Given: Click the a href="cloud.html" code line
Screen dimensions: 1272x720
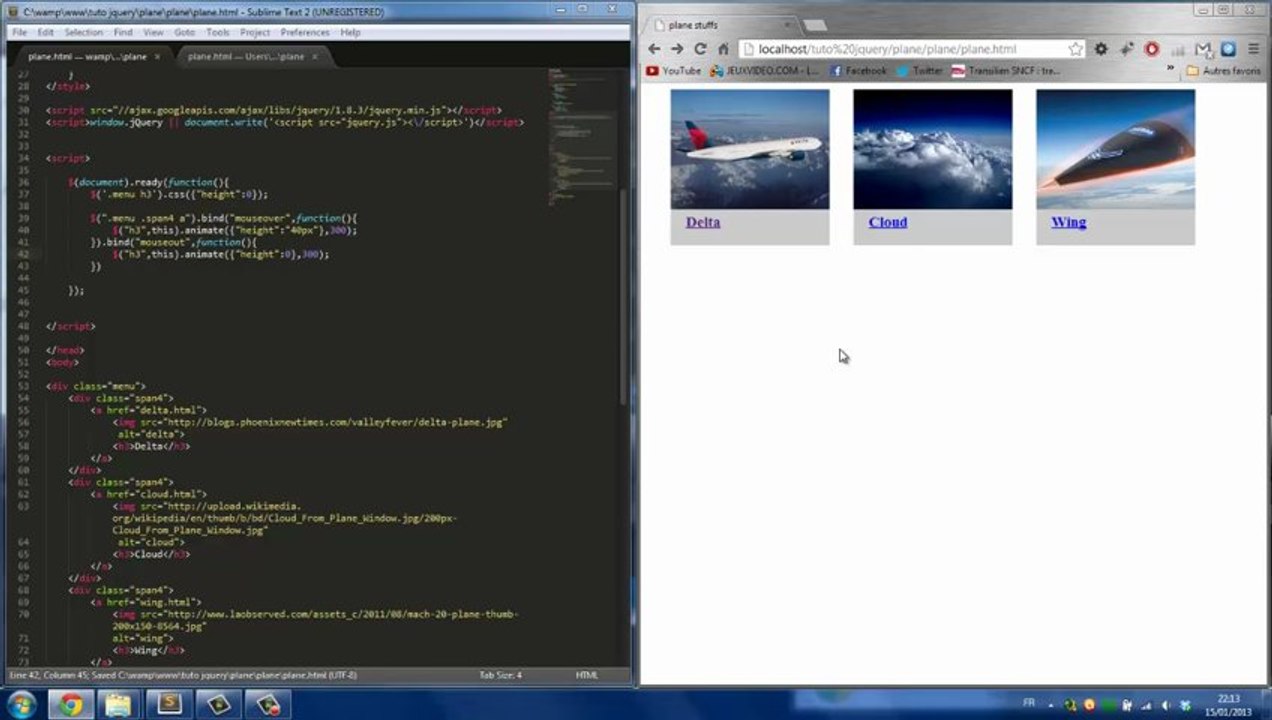Looking at the screenshot, I should coord(148,494).
